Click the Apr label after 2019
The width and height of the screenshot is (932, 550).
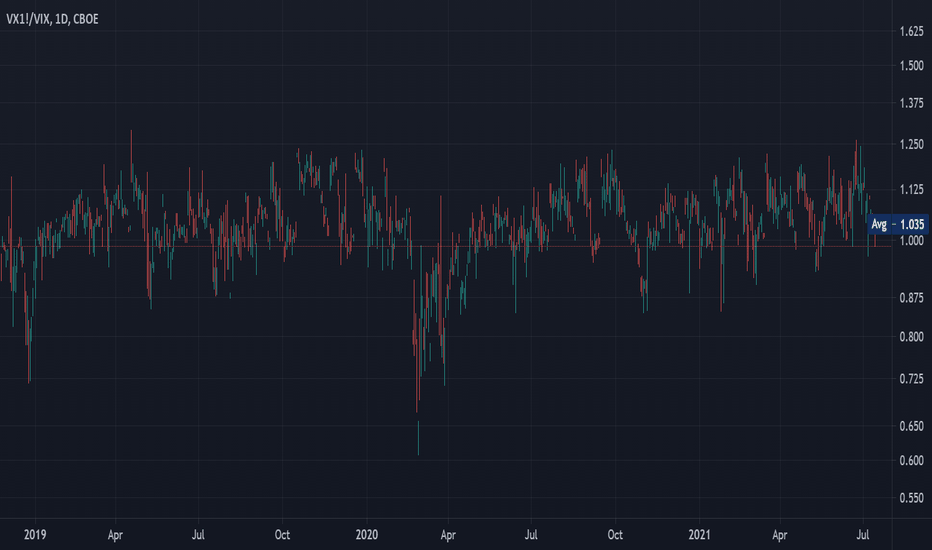coord(115,535)
